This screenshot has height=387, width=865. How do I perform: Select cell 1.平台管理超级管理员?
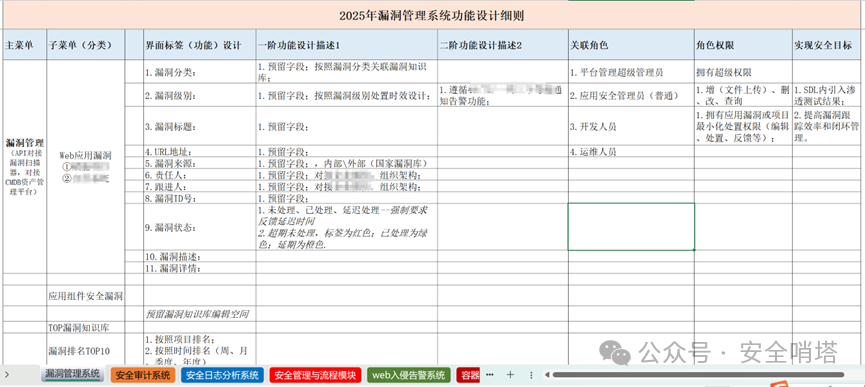click(632, 72)
